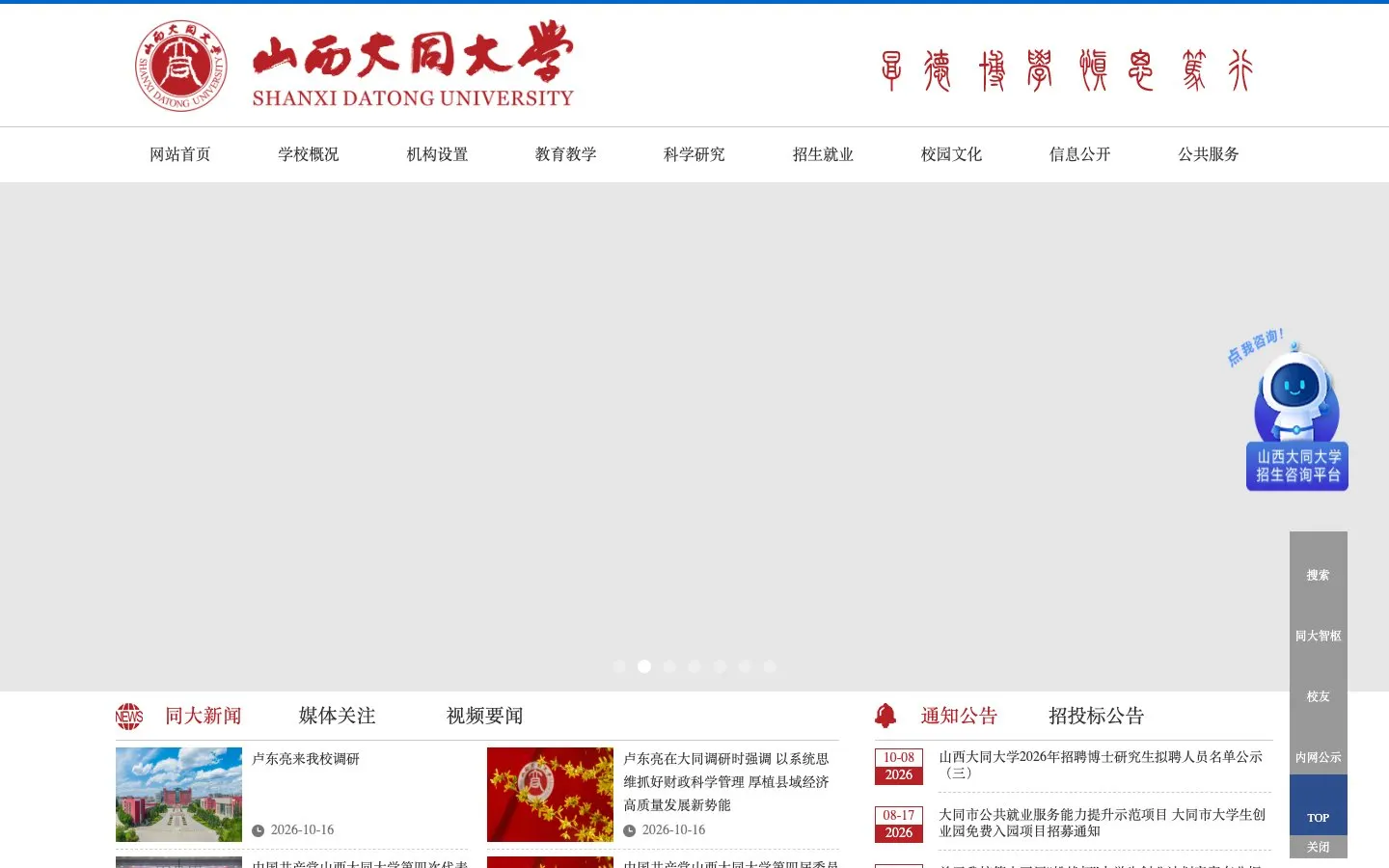The width and height of the screenshot is (1389, 868).
Task: Click the Shanxi Datong University logo
Action: (354, 65)
